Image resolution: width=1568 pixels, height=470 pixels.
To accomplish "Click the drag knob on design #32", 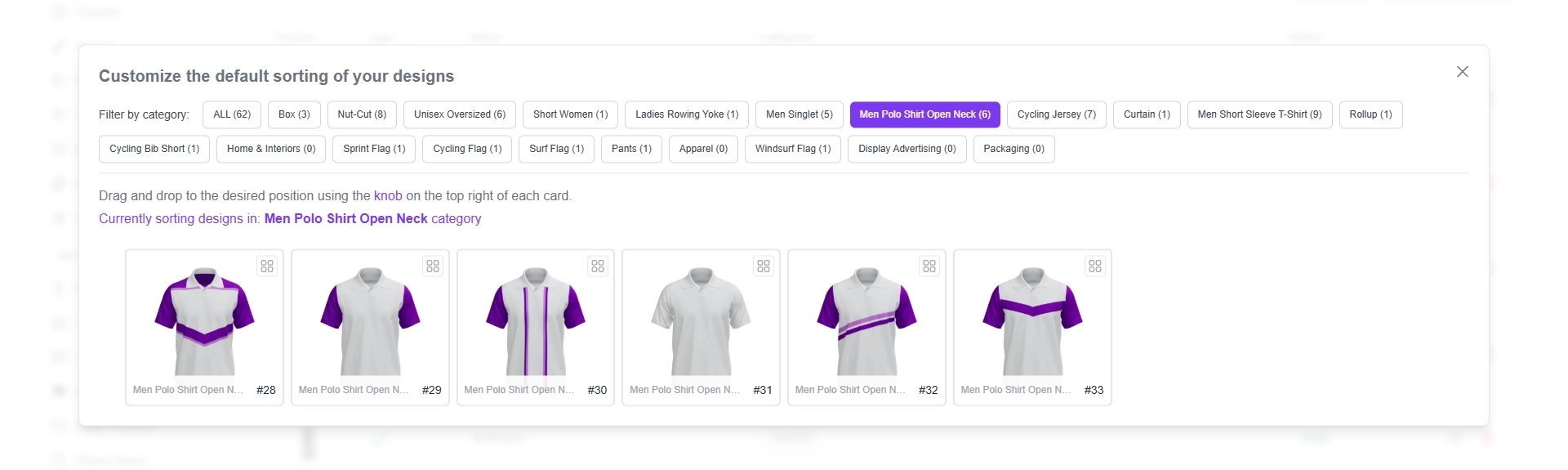I will (x=929, y=266).
